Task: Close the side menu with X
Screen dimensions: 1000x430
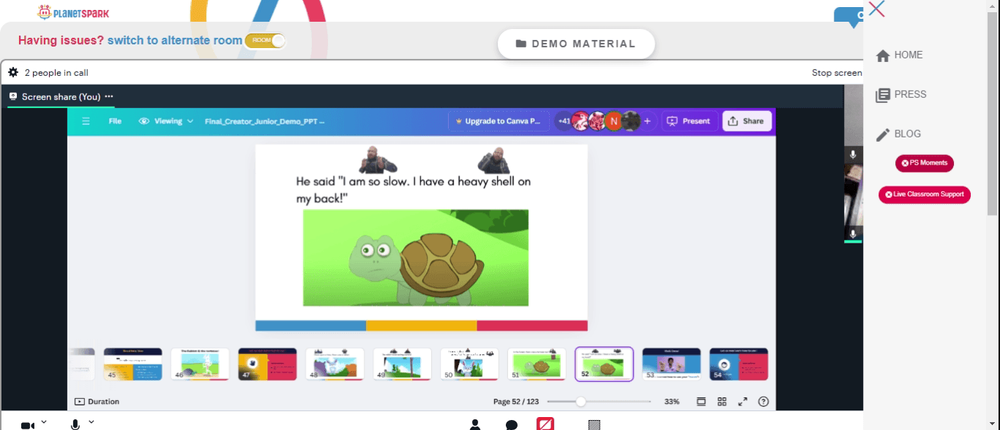Action: pos(876,9)
